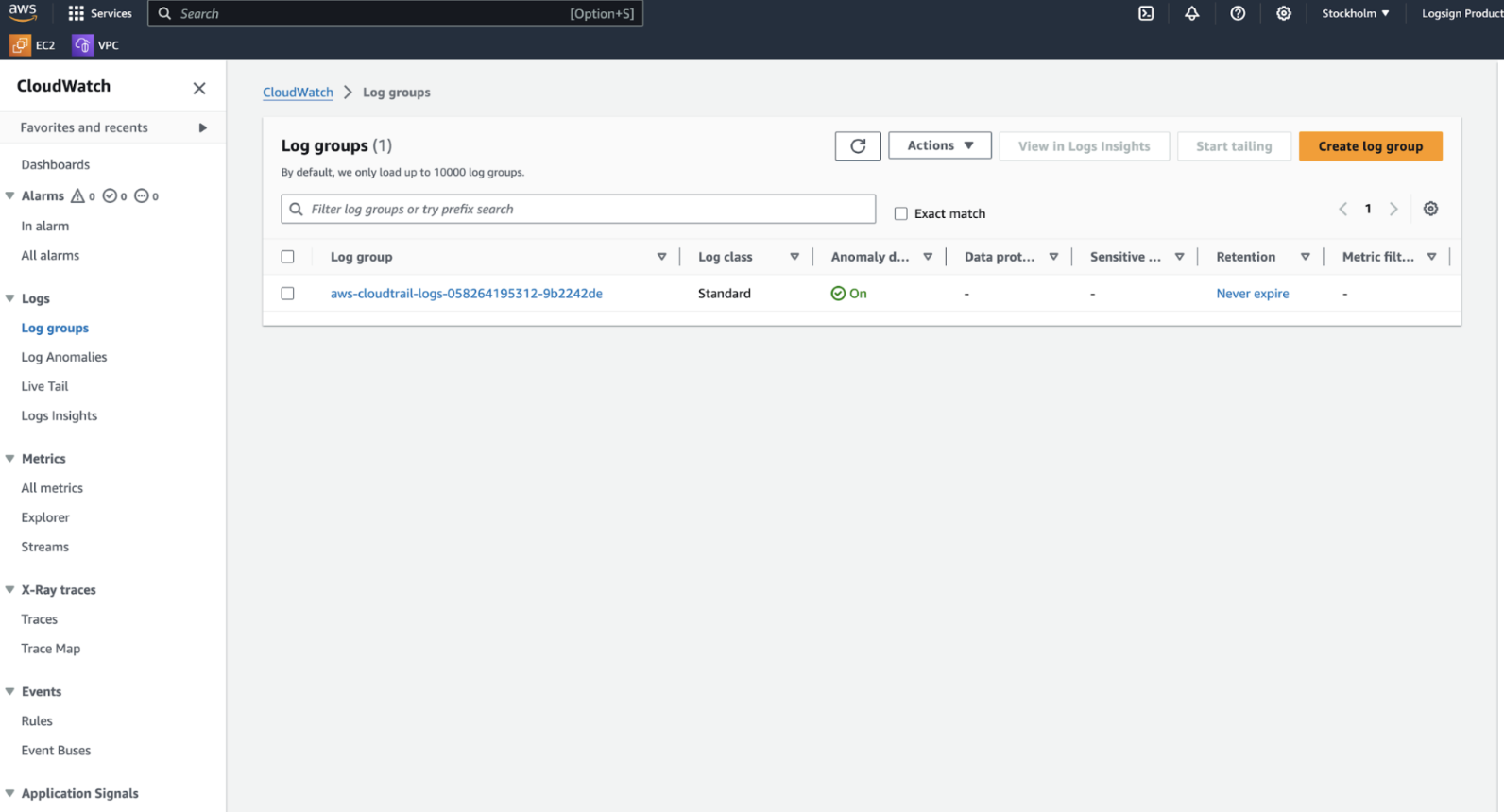This screenshot has width=1504, height=812.
Task: Select the aws-cloudtrail-logs row checkbox
Action: point(288,294)
